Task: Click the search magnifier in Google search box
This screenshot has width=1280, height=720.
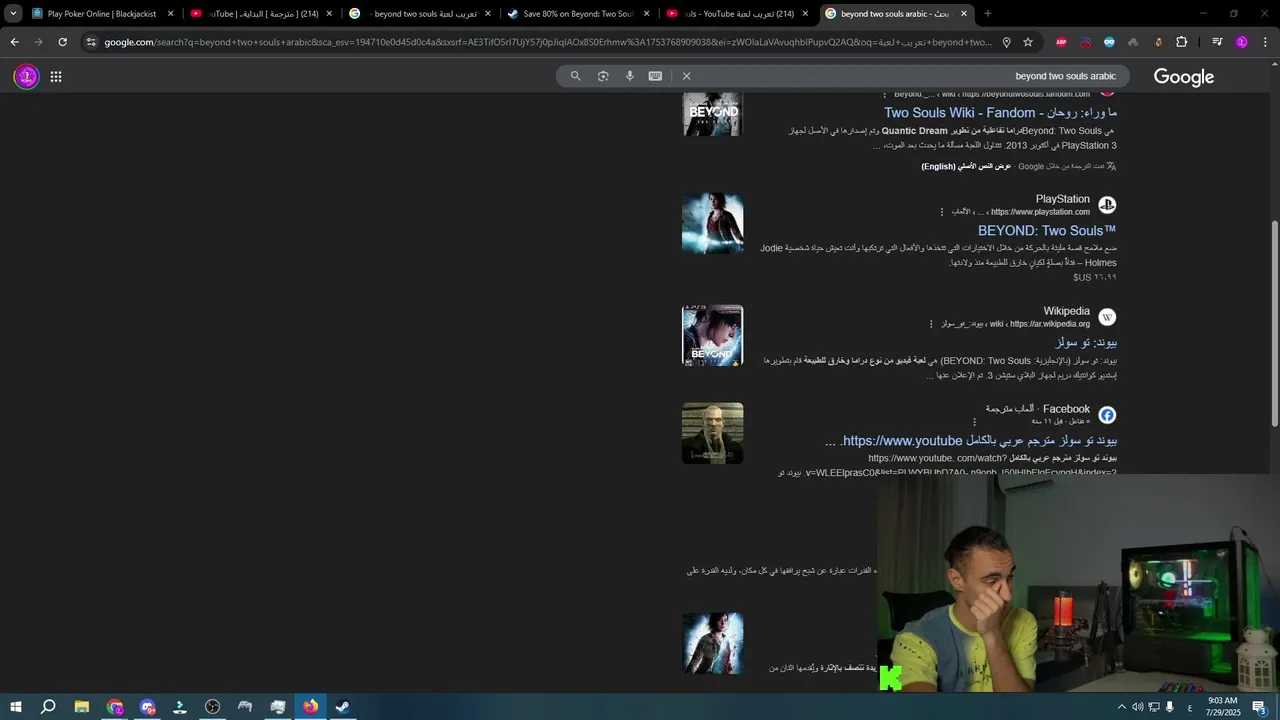Action: pos(575,76)
